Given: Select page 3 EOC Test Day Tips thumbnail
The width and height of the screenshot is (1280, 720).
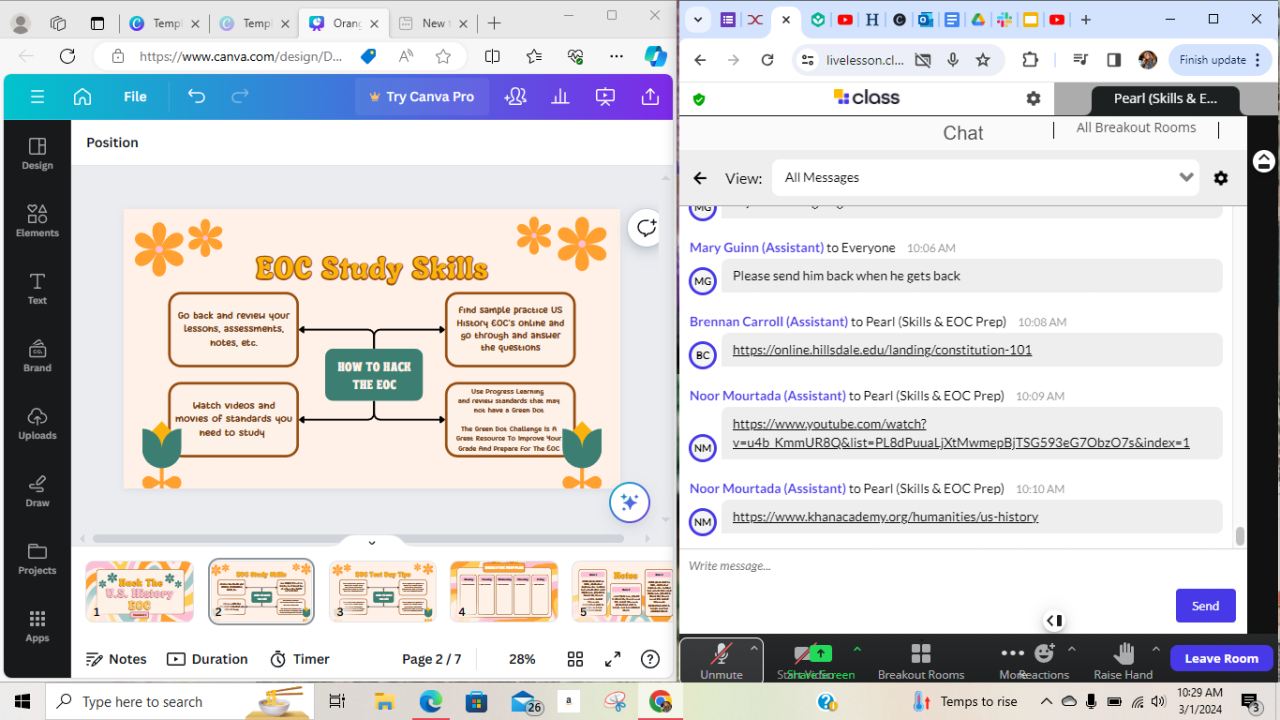Looking at the screenshot, I should pyautogui.click(x=382, y=591).
